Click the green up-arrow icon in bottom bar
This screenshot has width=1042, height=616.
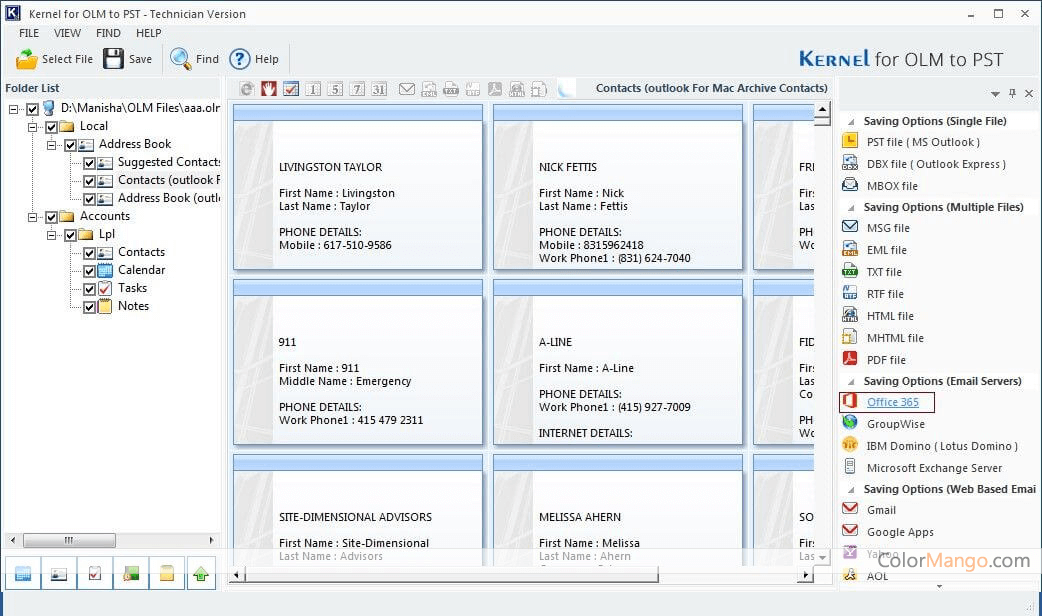point(201,574)
